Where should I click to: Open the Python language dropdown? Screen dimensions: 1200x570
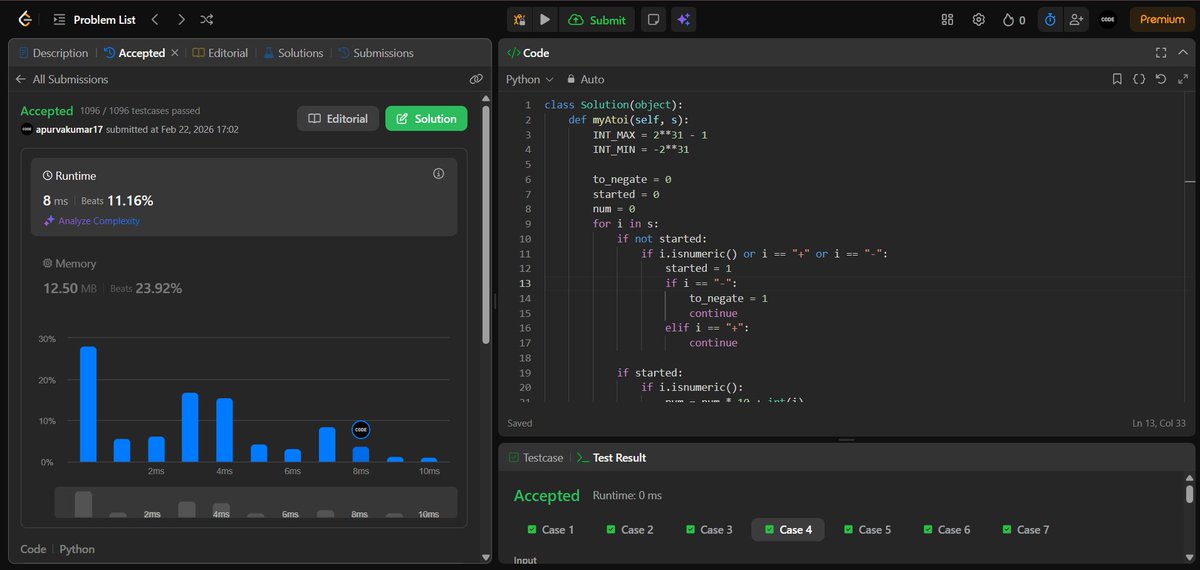pos(530,79)
